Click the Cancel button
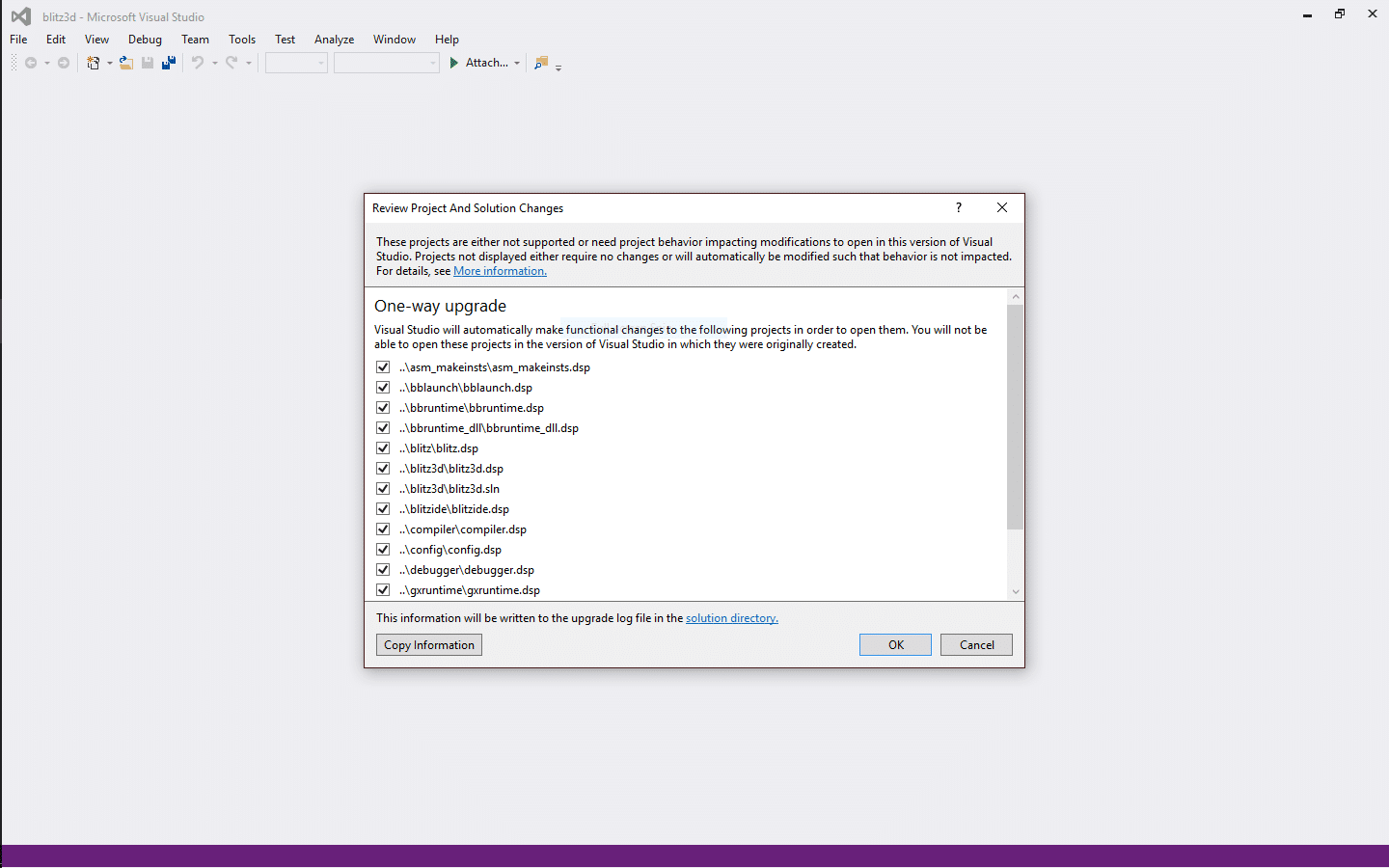The width and height of the screenshot is (1389, 868). tap(976, 645)
